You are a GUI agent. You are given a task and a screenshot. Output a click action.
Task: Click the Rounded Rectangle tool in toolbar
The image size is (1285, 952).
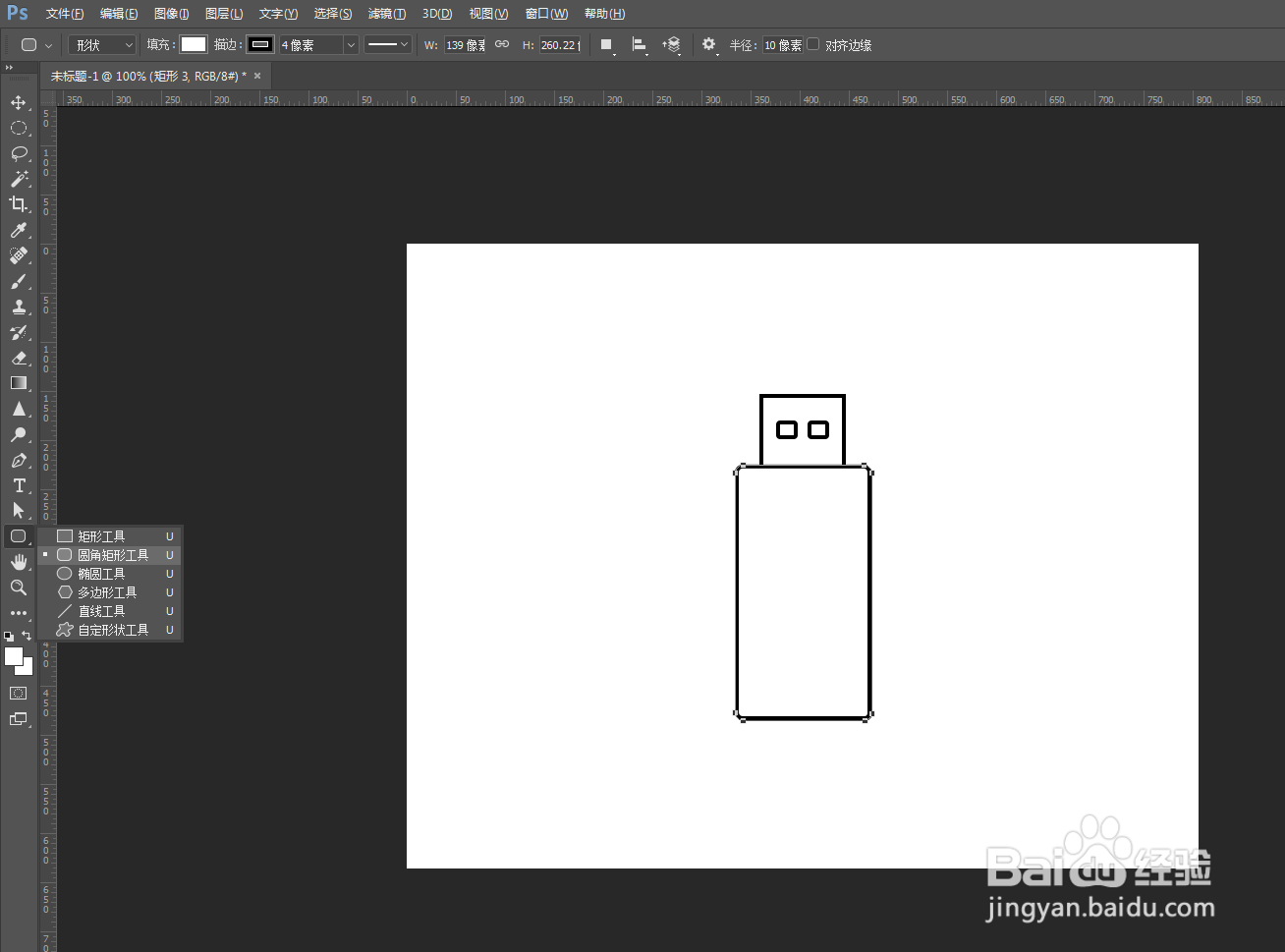(19, 536)
